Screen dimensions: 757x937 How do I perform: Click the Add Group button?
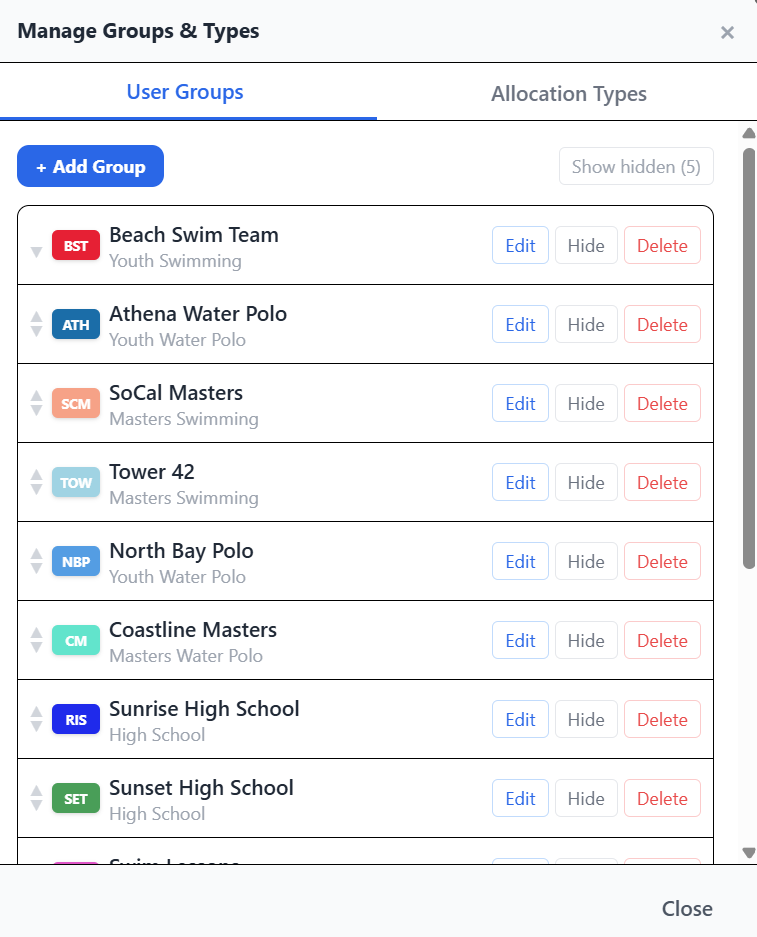pyautogui.click(x=90, y=166)
